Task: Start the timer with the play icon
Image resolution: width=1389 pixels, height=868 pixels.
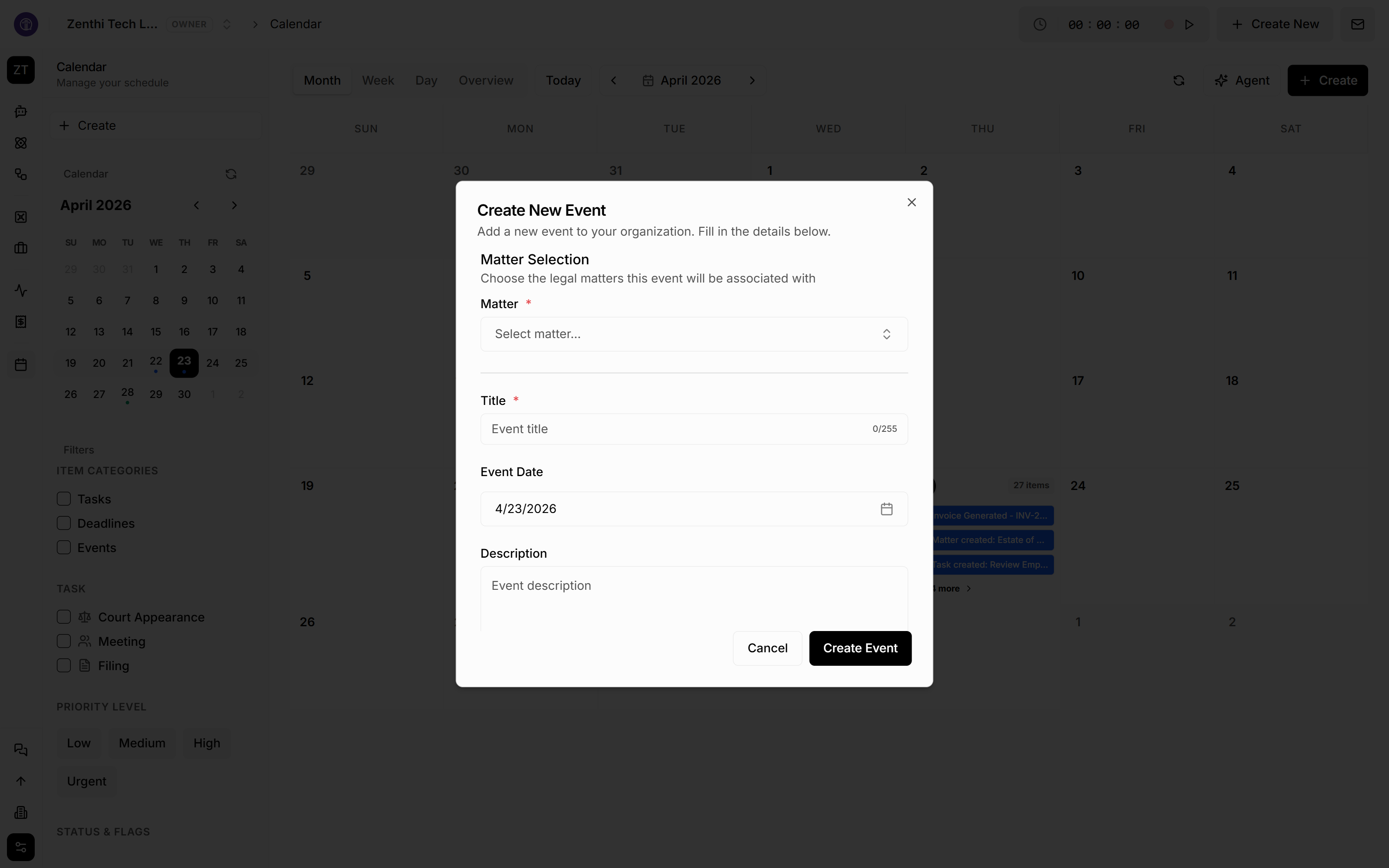Action: tap(1189, 25)
